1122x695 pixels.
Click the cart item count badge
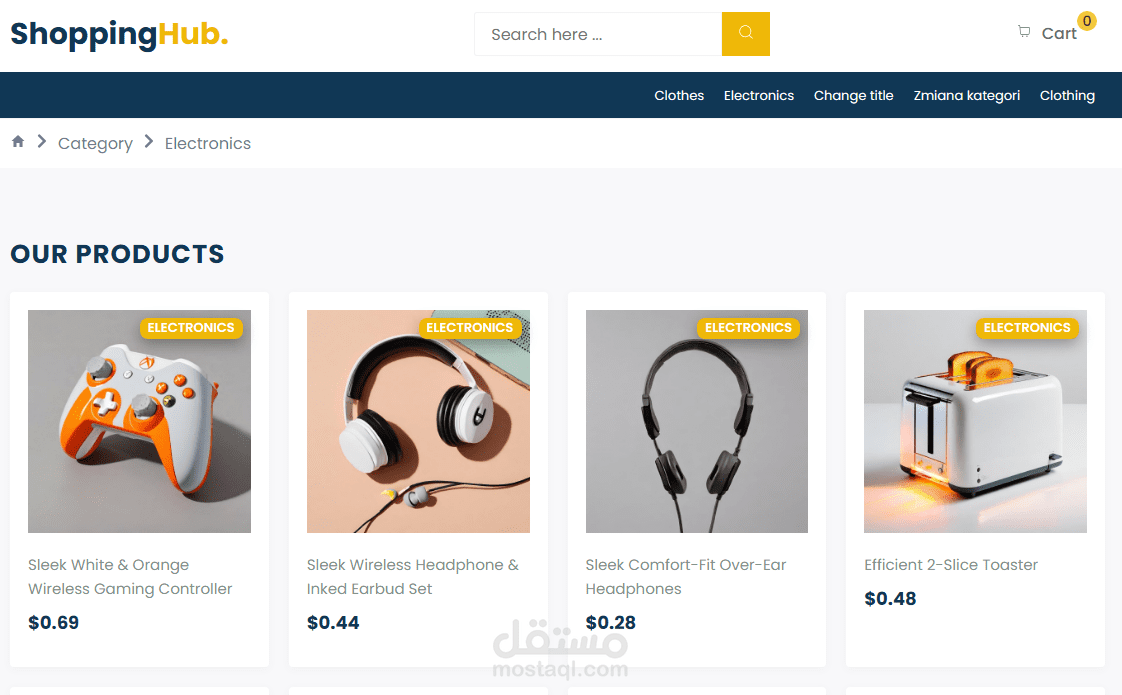[1086, 21]
